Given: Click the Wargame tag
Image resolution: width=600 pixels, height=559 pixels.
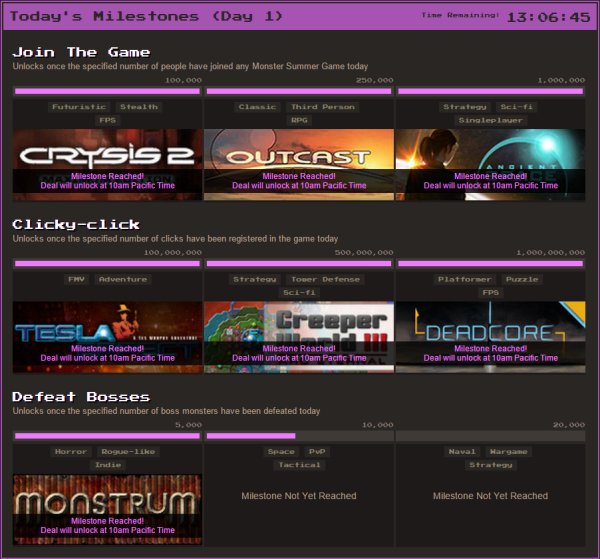Looking at the screenshot, I should 509,452.
